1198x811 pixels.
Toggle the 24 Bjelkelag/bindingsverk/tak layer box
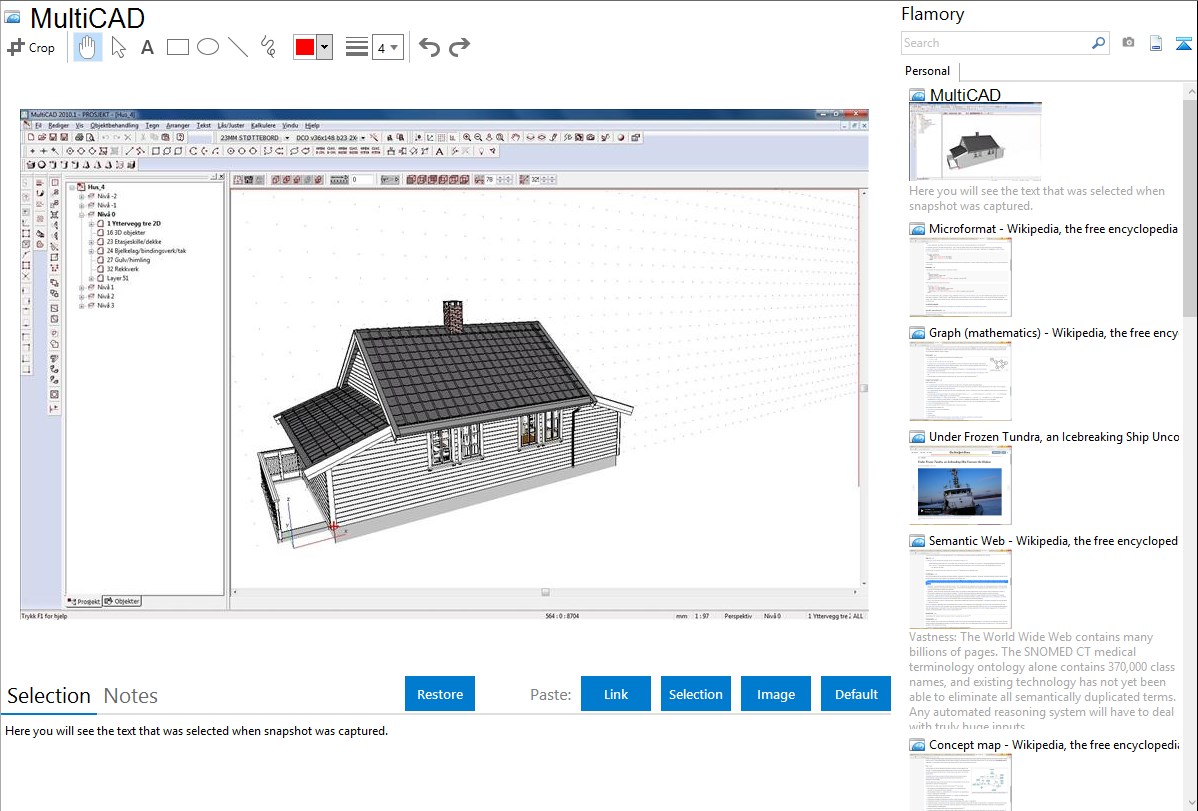coord(100,251)
